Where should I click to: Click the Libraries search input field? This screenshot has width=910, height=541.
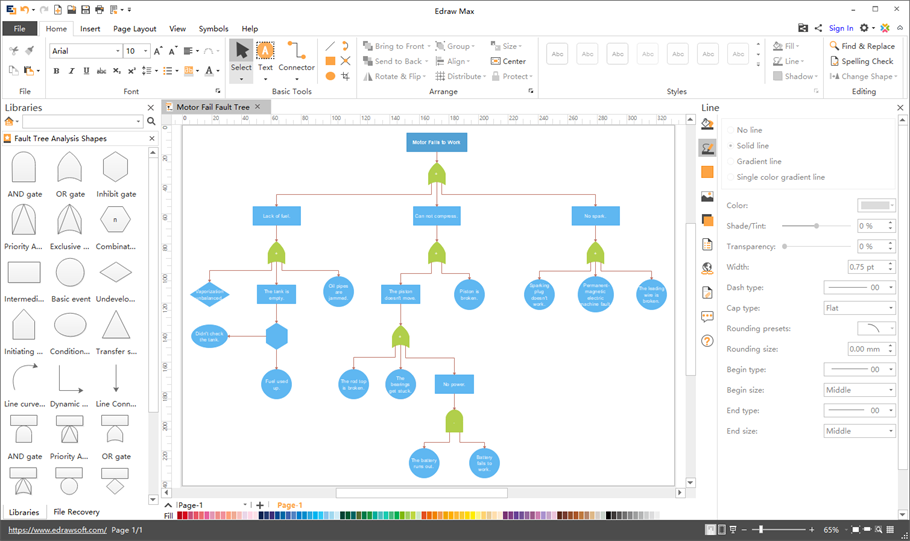coord(82,121)
